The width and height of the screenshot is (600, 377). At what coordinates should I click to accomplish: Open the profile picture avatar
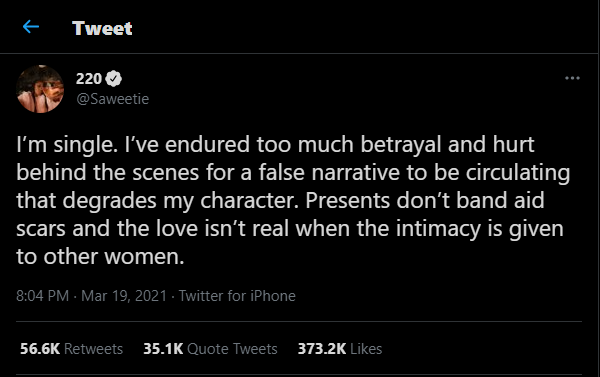point(40,89)
